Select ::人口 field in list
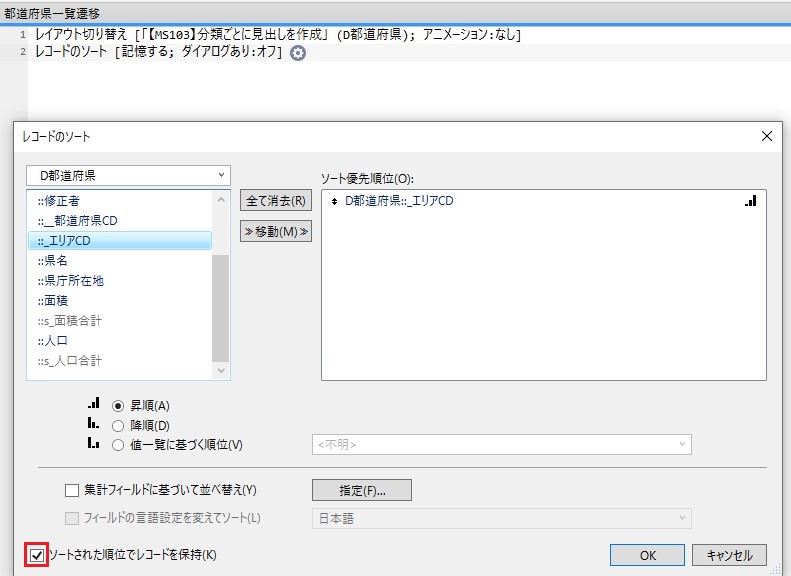Screen dimensions: 791x576 pos(120,340)
